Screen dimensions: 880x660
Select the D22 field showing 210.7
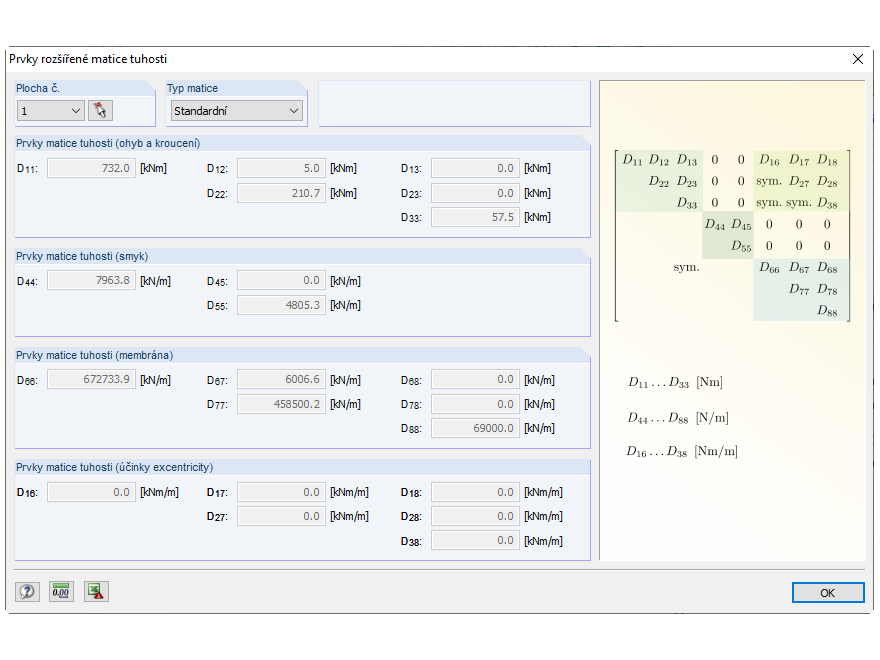tap(281, 193)
